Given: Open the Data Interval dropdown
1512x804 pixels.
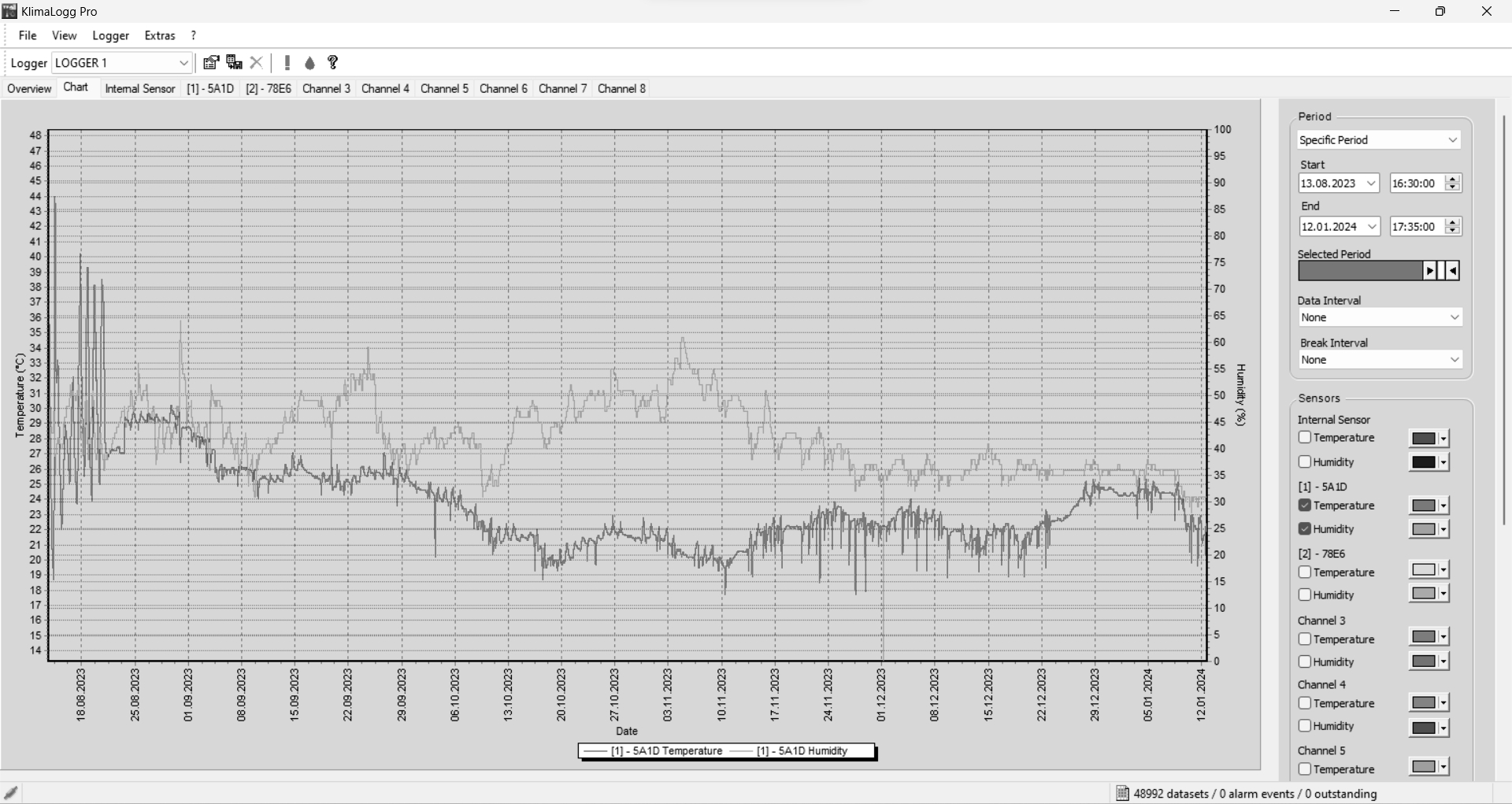Looking at the screenshot, I should tap(1380, 317).
